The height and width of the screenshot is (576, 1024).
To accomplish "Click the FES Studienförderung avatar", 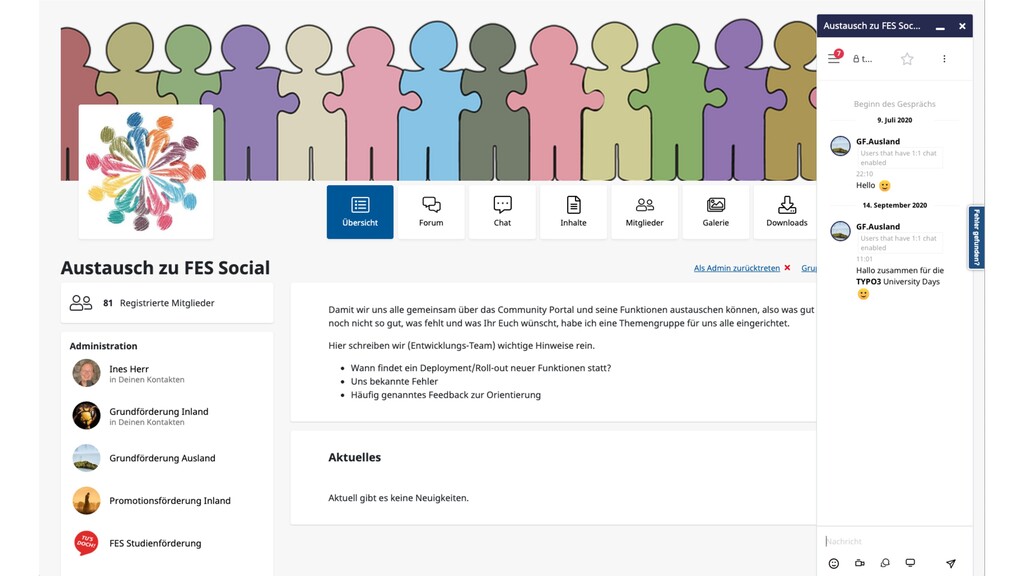I will click(x=87, y=543).
